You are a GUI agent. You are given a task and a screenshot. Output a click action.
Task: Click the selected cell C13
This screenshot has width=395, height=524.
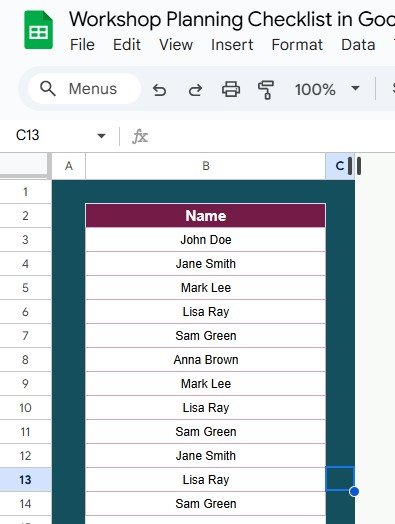coord(340,479)
